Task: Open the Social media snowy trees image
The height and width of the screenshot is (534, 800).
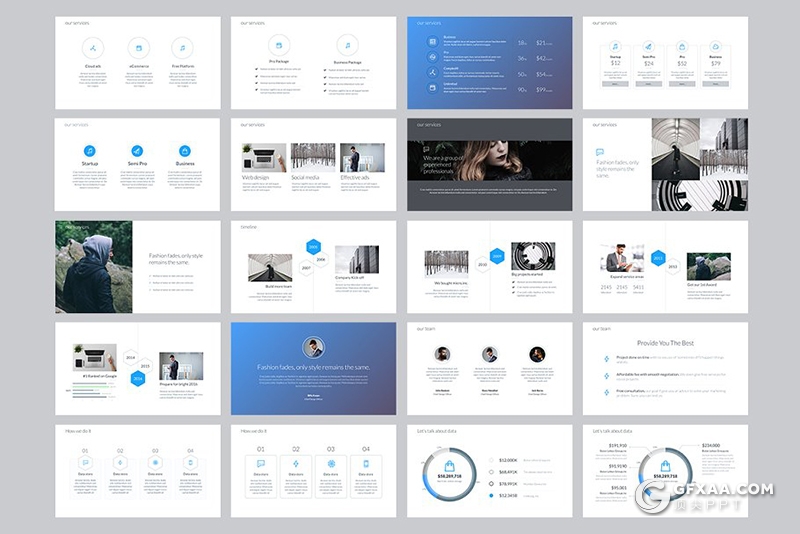Action: (x=313, y=157)
